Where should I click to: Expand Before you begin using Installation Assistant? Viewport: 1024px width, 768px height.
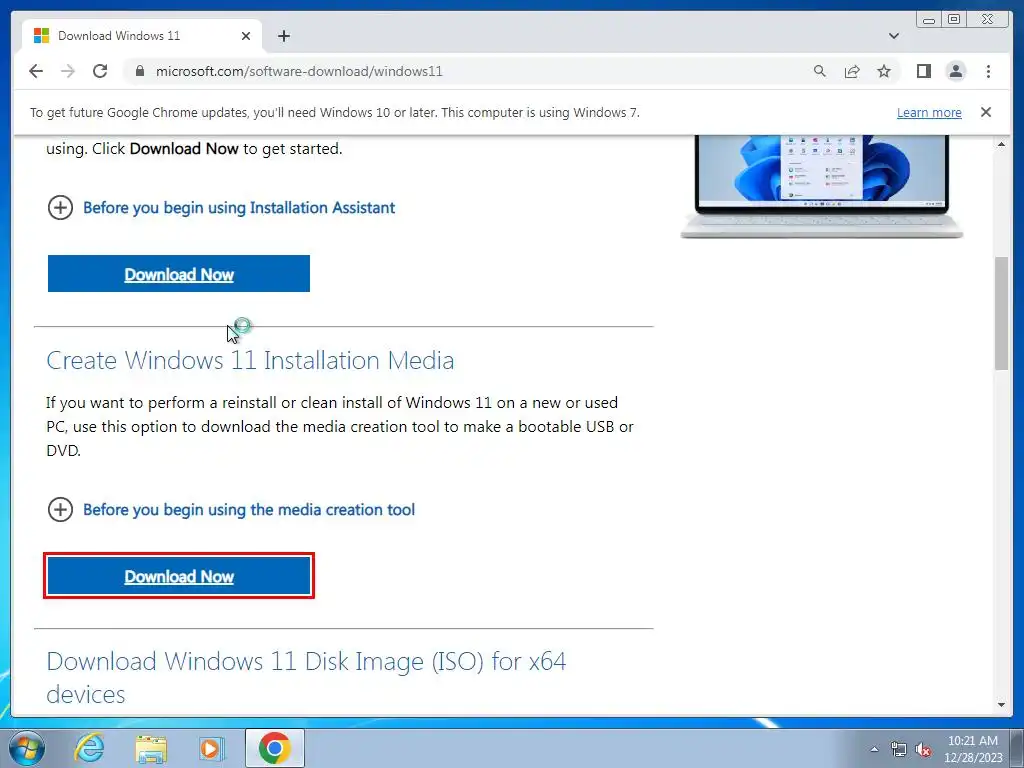[221, 208]
